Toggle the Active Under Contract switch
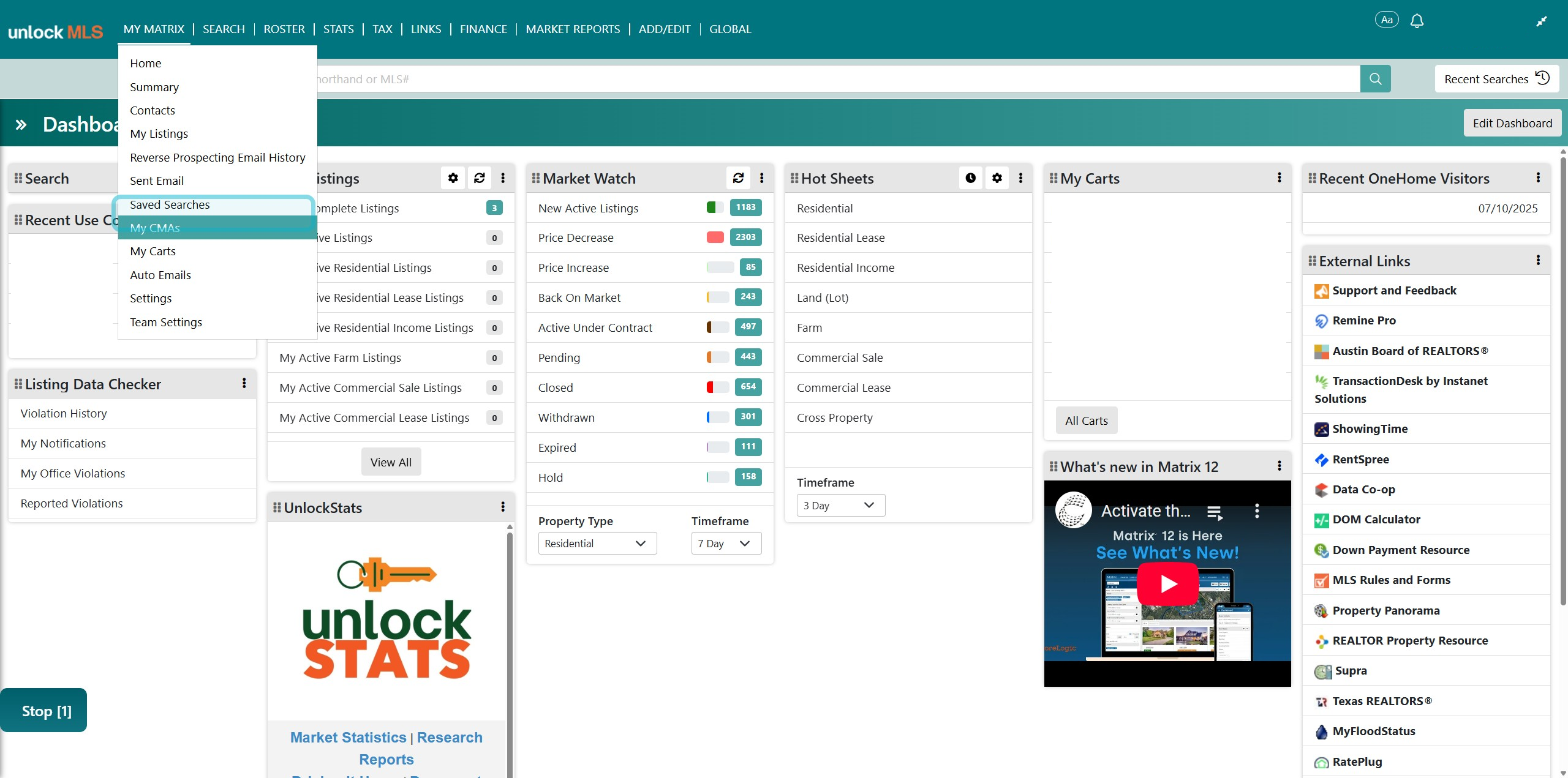1568x778 pixels. [x=718, y=327]
